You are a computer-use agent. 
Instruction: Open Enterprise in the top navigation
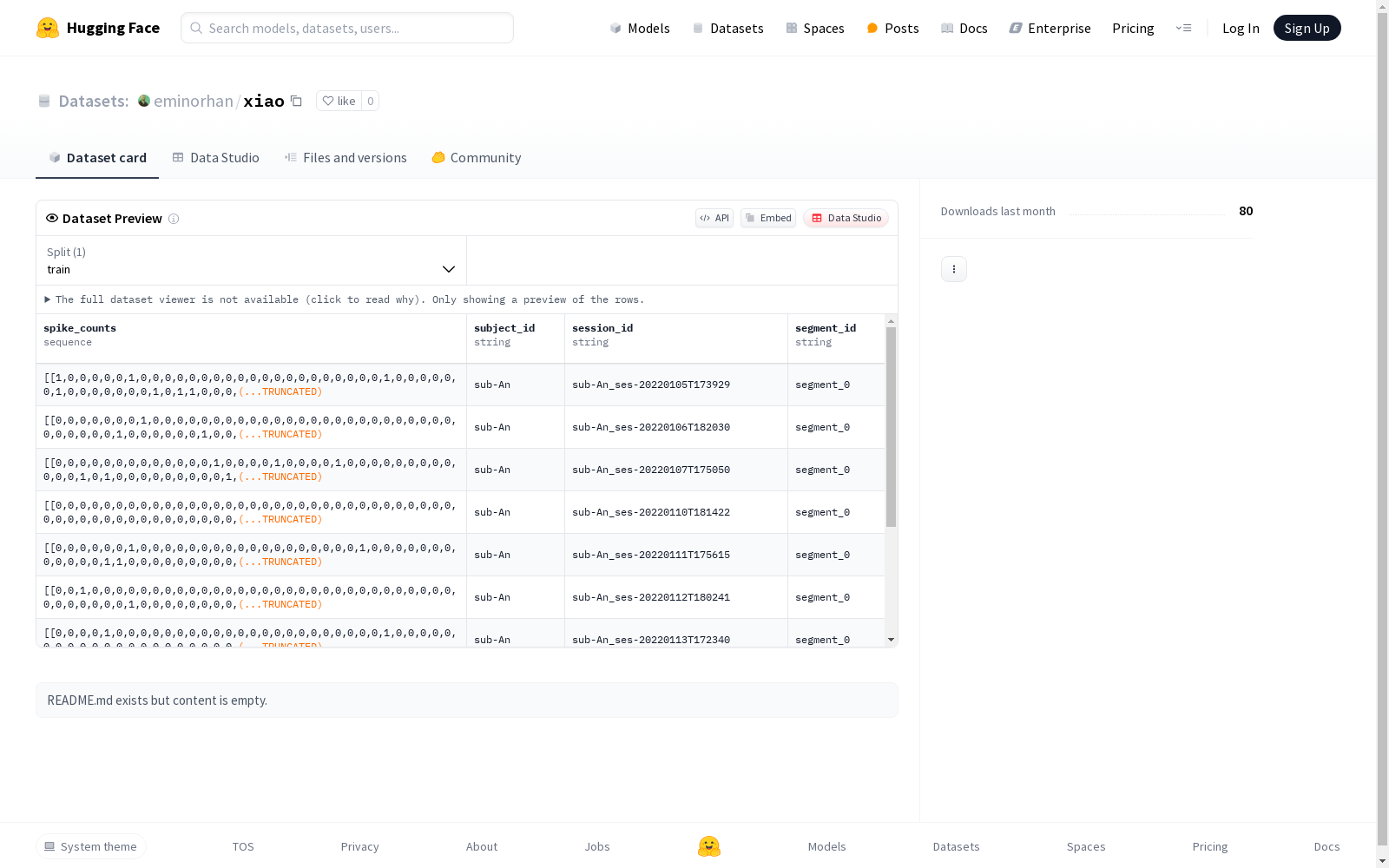point(1050,28)
